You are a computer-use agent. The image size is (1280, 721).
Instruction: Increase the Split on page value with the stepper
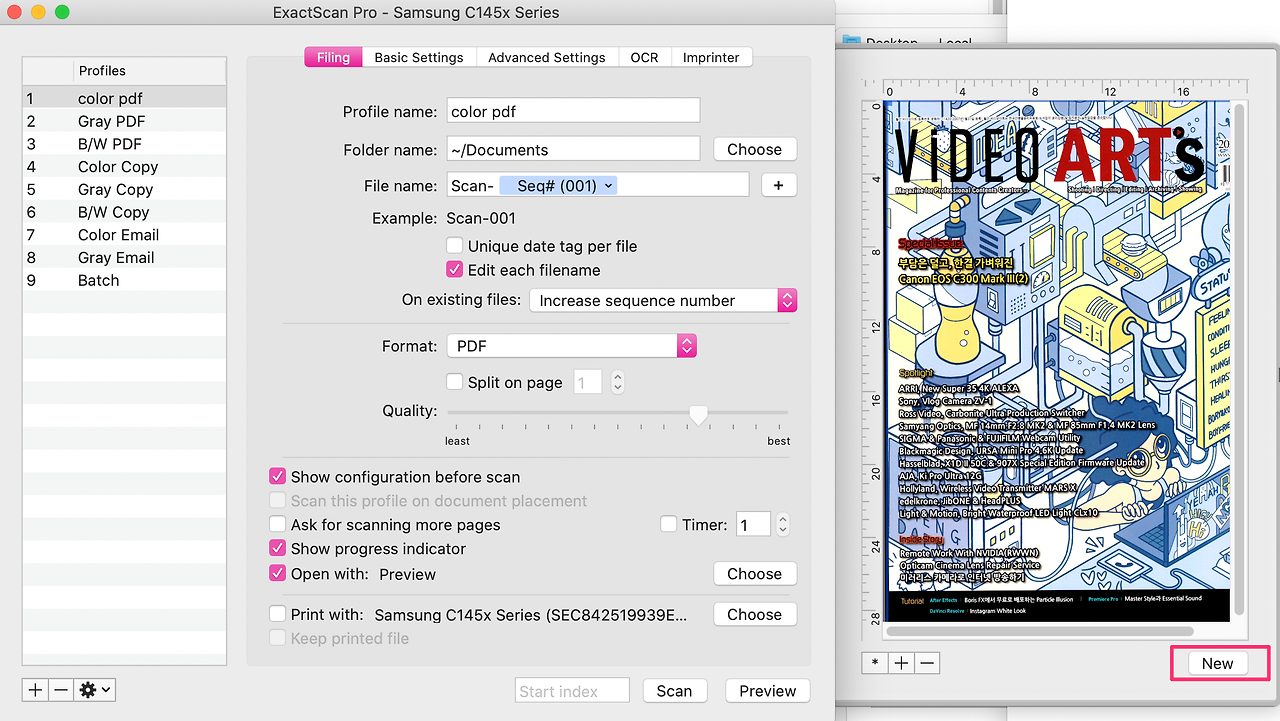point(617,377)
